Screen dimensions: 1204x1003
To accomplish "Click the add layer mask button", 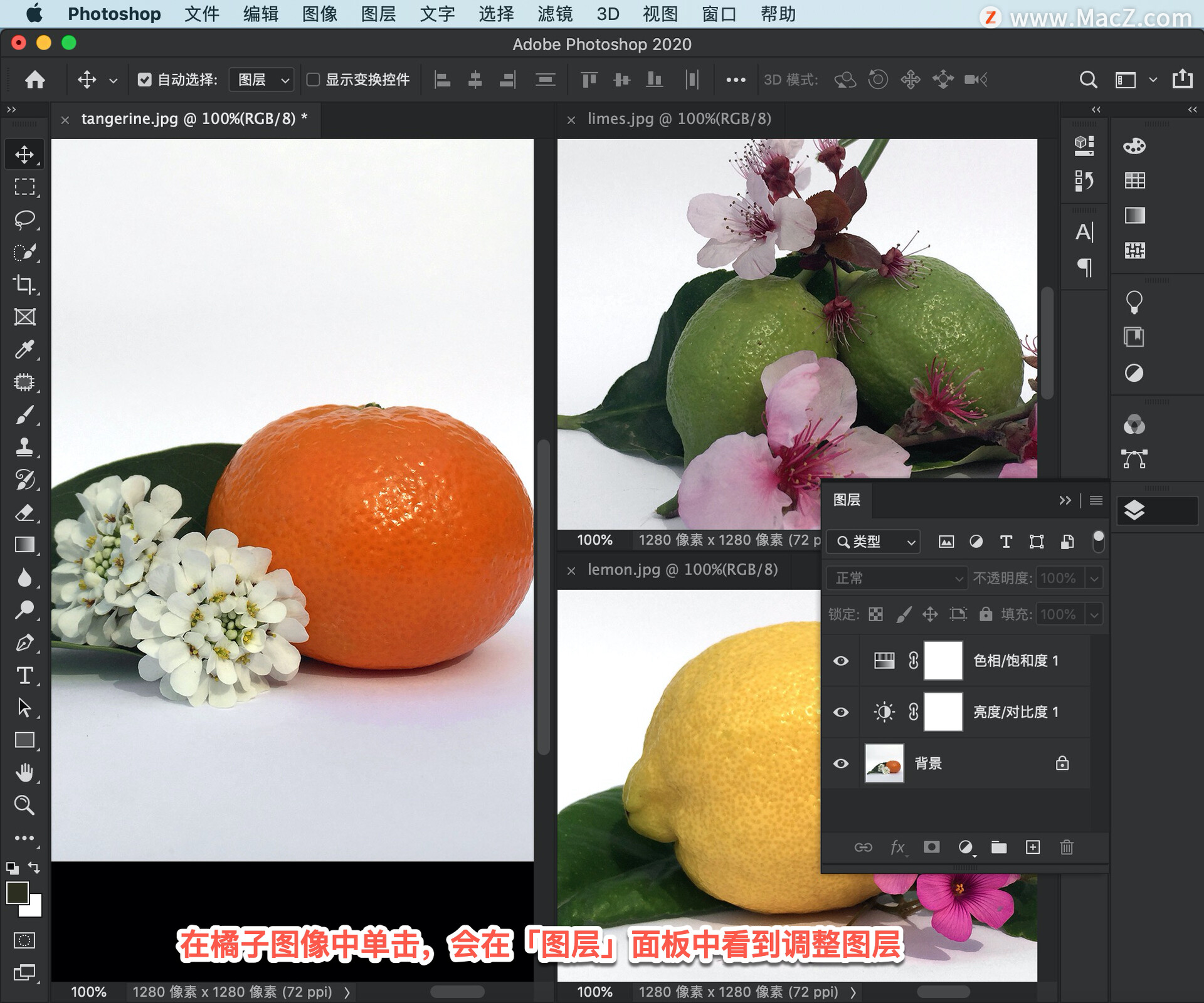I will 932,848.
